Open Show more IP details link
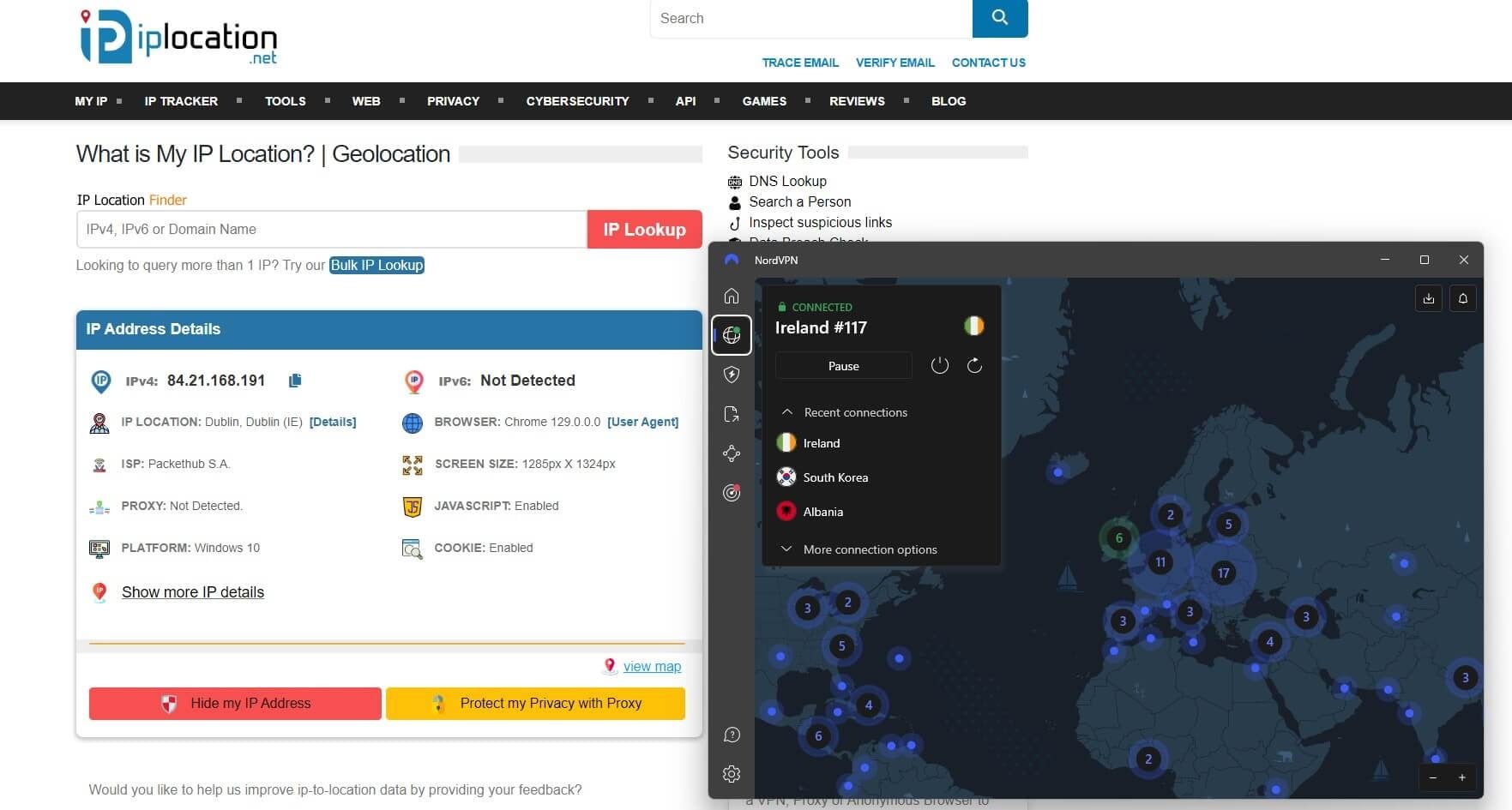Image resolution: width=1512 pixels, height=810 pixels. [x=193, y=592]
